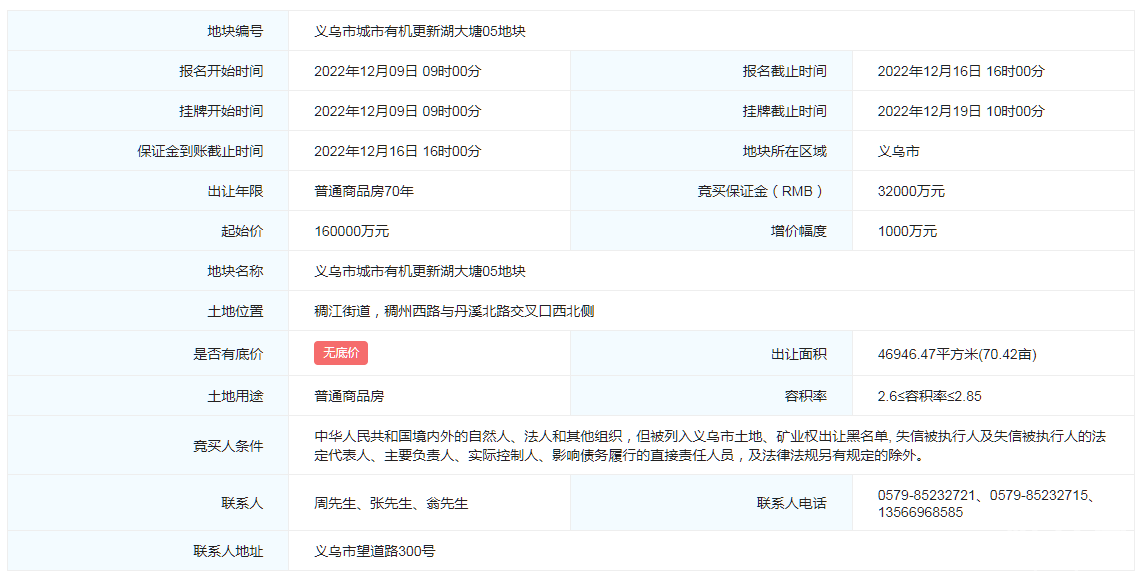1142x580 pixels.
Task: Click the 土地用途 value 普通商品房
Action: [349, 396]
